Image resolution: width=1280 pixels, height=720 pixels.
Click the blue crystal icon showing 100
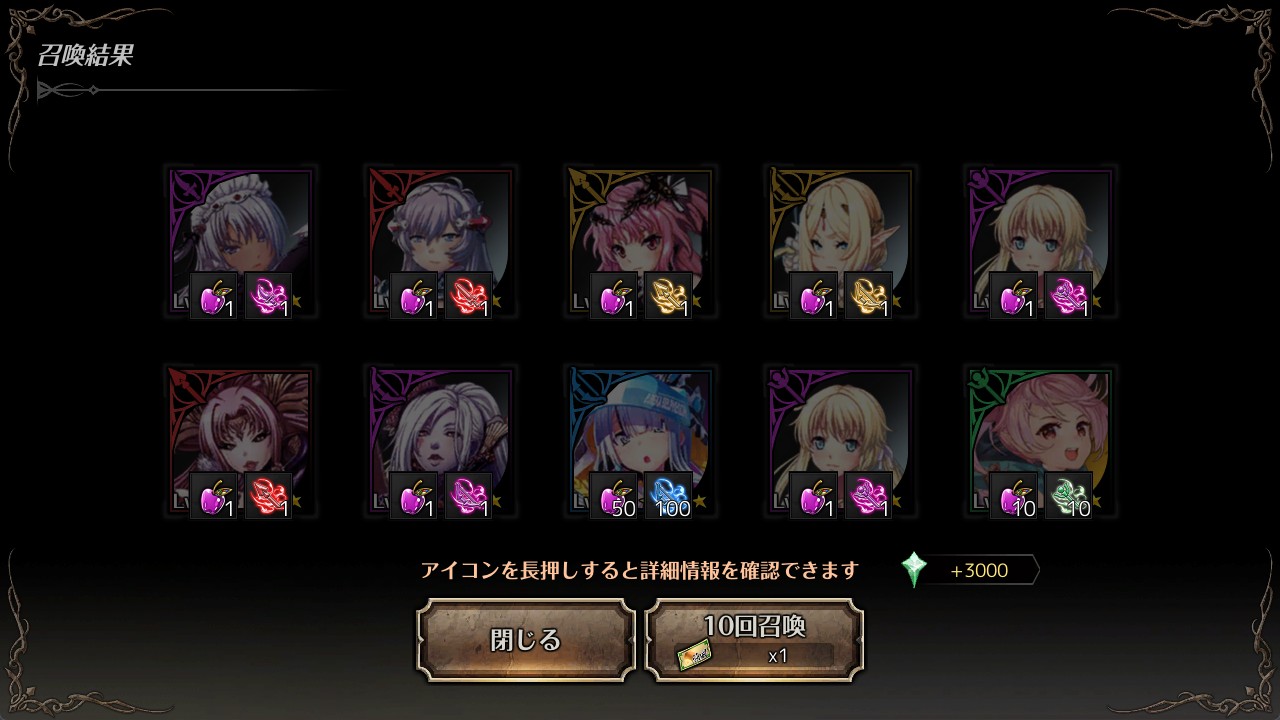[669, 496]
